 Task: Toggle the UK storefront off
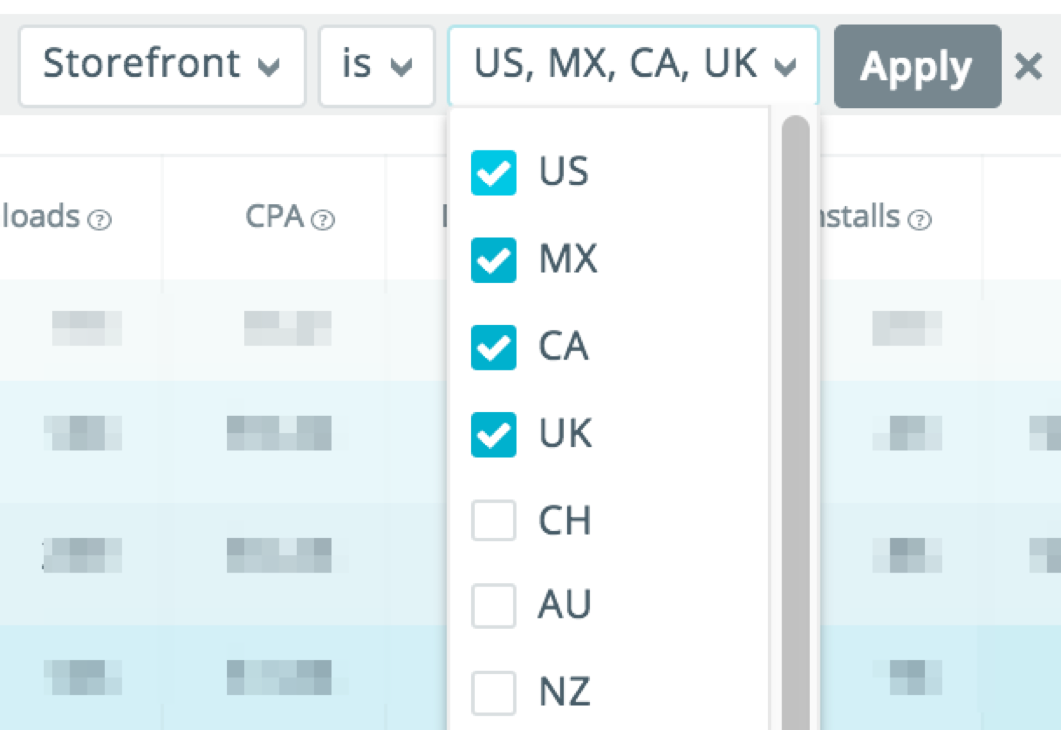click(492, 434)
